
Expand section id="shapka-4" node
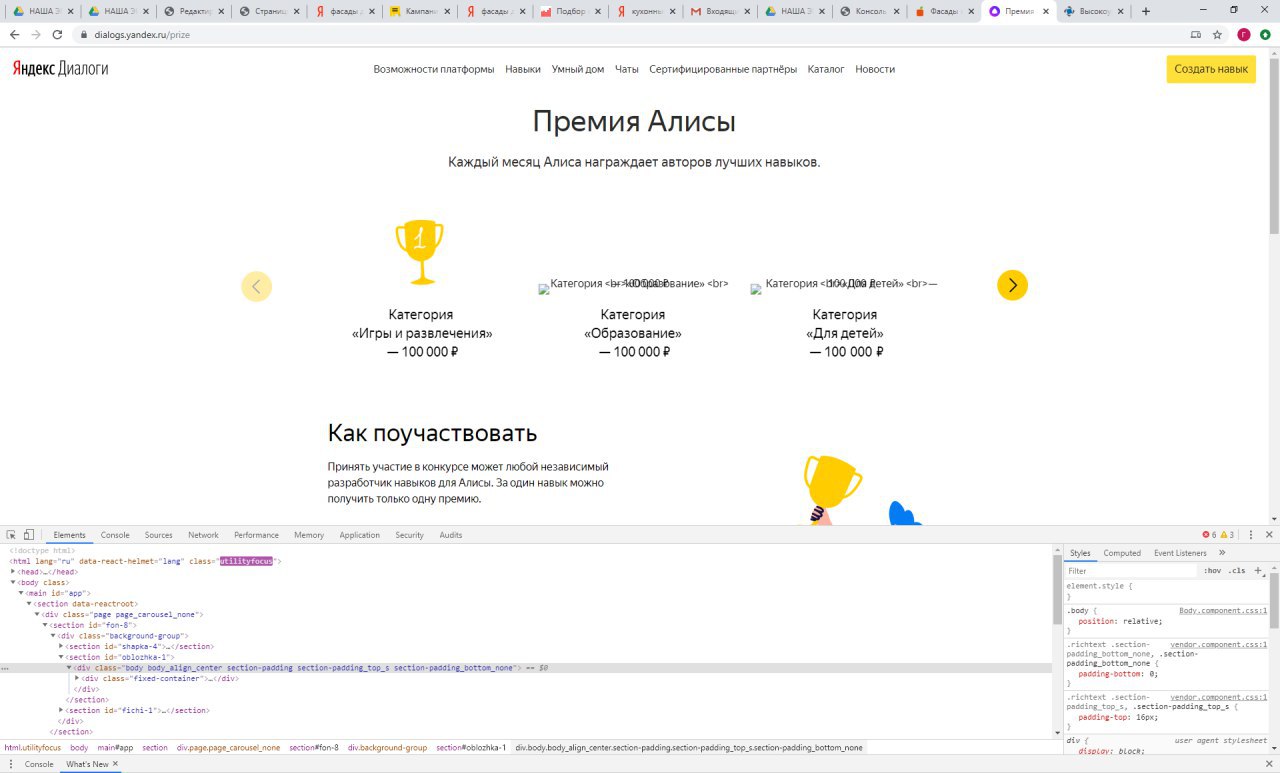(x=61, y=646)
